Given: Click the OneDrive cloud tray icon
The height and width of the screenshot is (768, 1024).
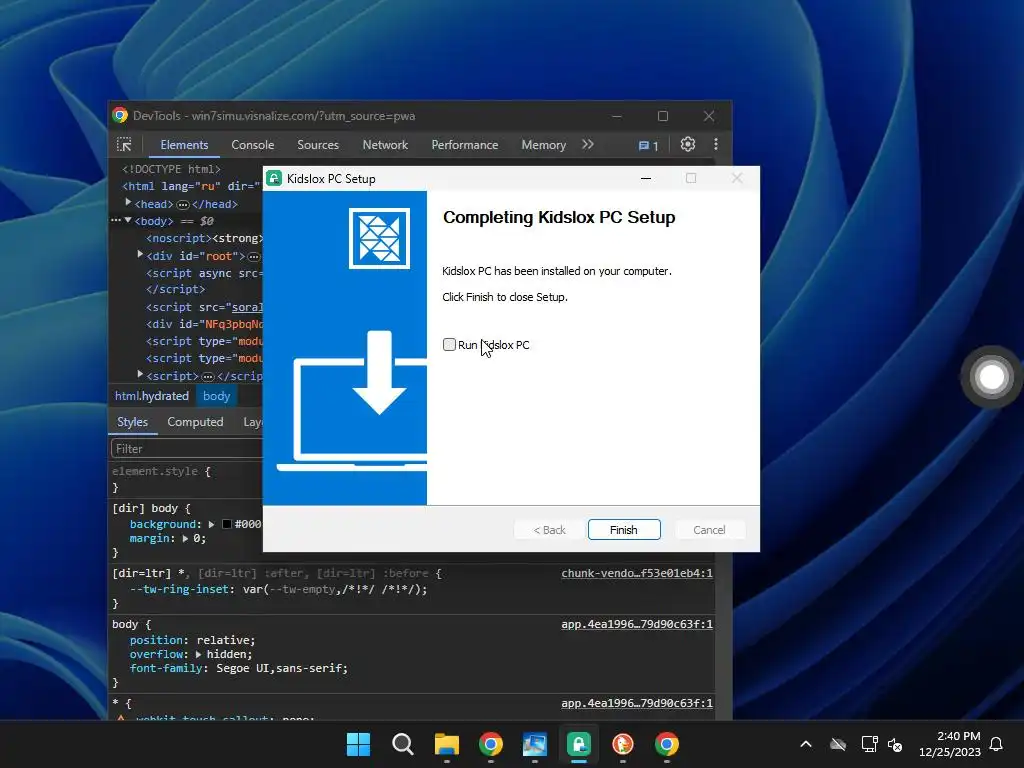Looking at the screenshot, I should point(838,744).
